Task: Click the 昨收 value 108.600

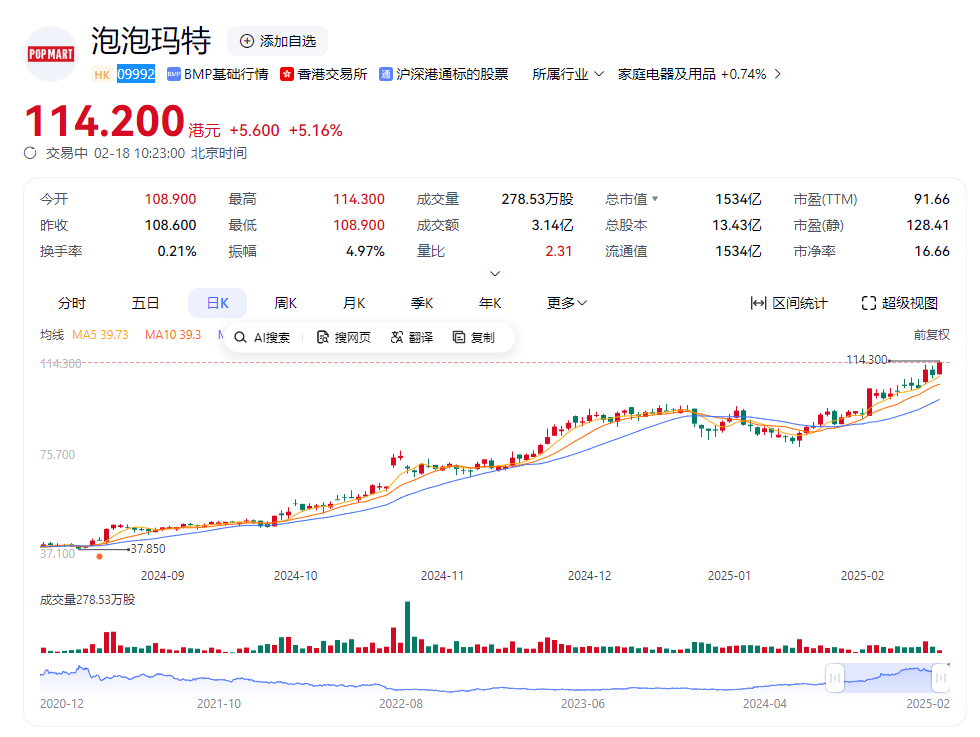Action: pyautogui.click(x=171, y=225)
